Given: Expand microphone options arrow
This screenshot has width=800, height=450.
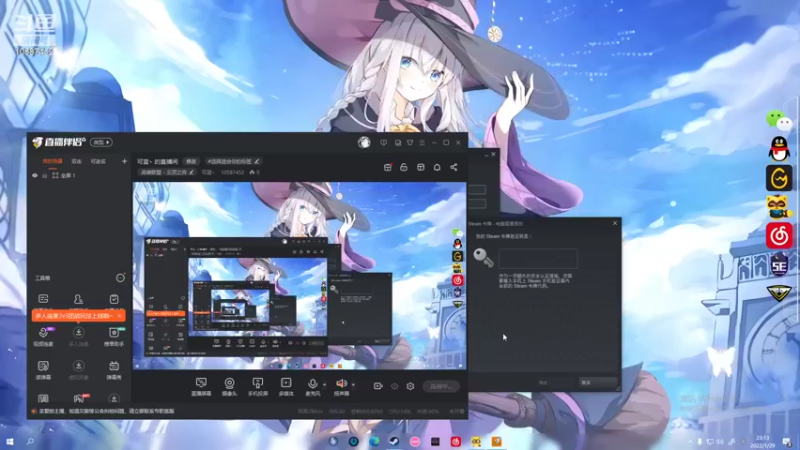Looking at the screenshot, I should (324, 385).
